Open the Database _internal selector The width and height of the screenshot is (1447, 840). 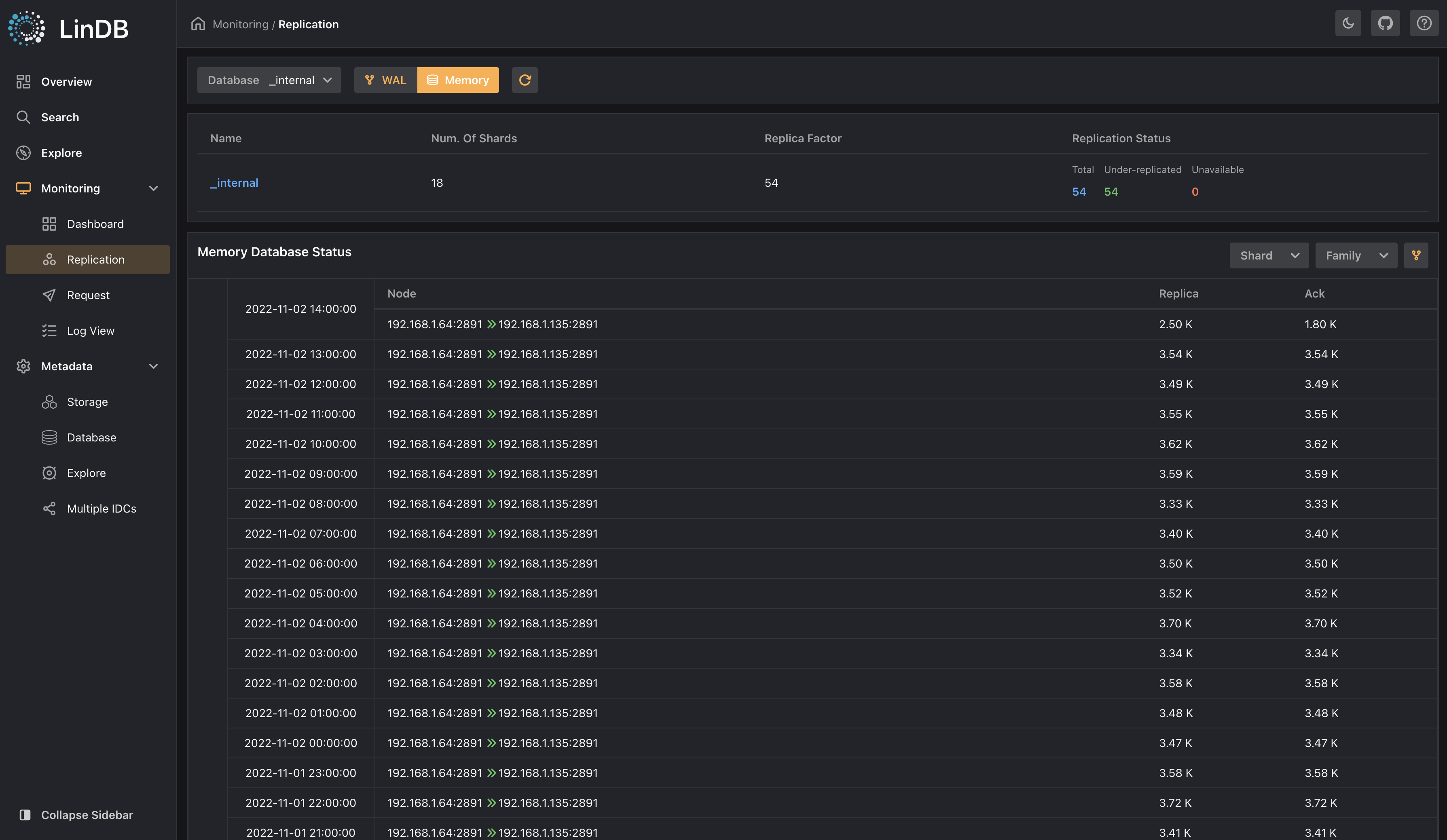(x=269, y=80)
